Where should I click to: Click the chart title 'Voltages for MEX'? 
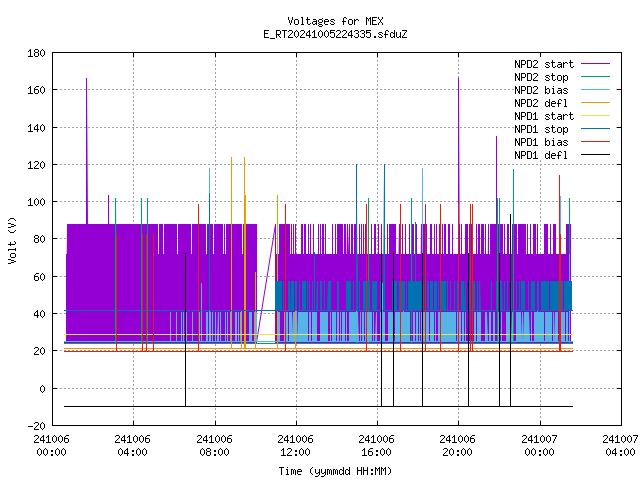(335, 21)
